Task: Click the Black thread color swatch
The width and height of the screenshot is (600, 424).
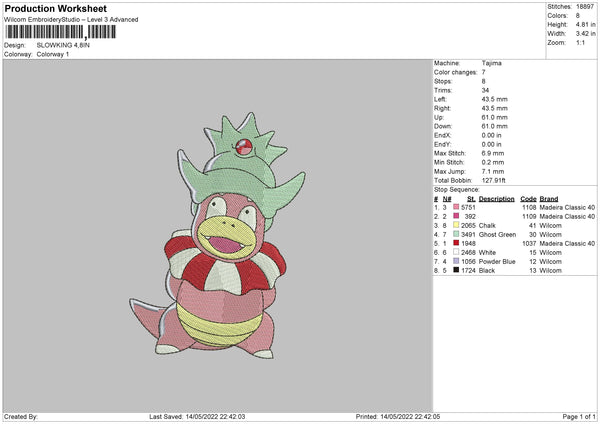Action: pyautogui.click(x=456, y=269)
